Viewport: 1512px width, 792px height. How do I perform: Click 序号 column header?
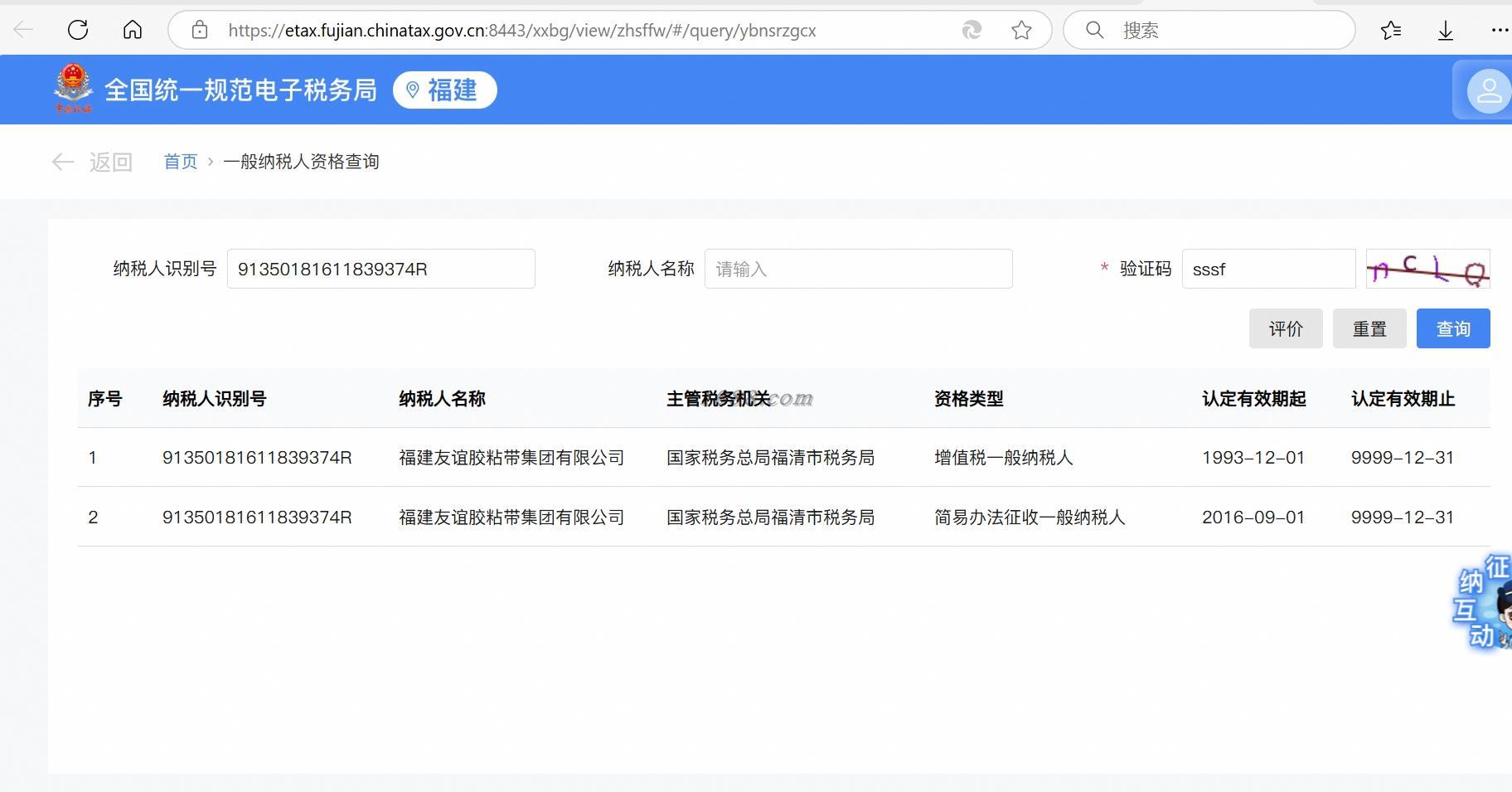click(x=105, y=399)
